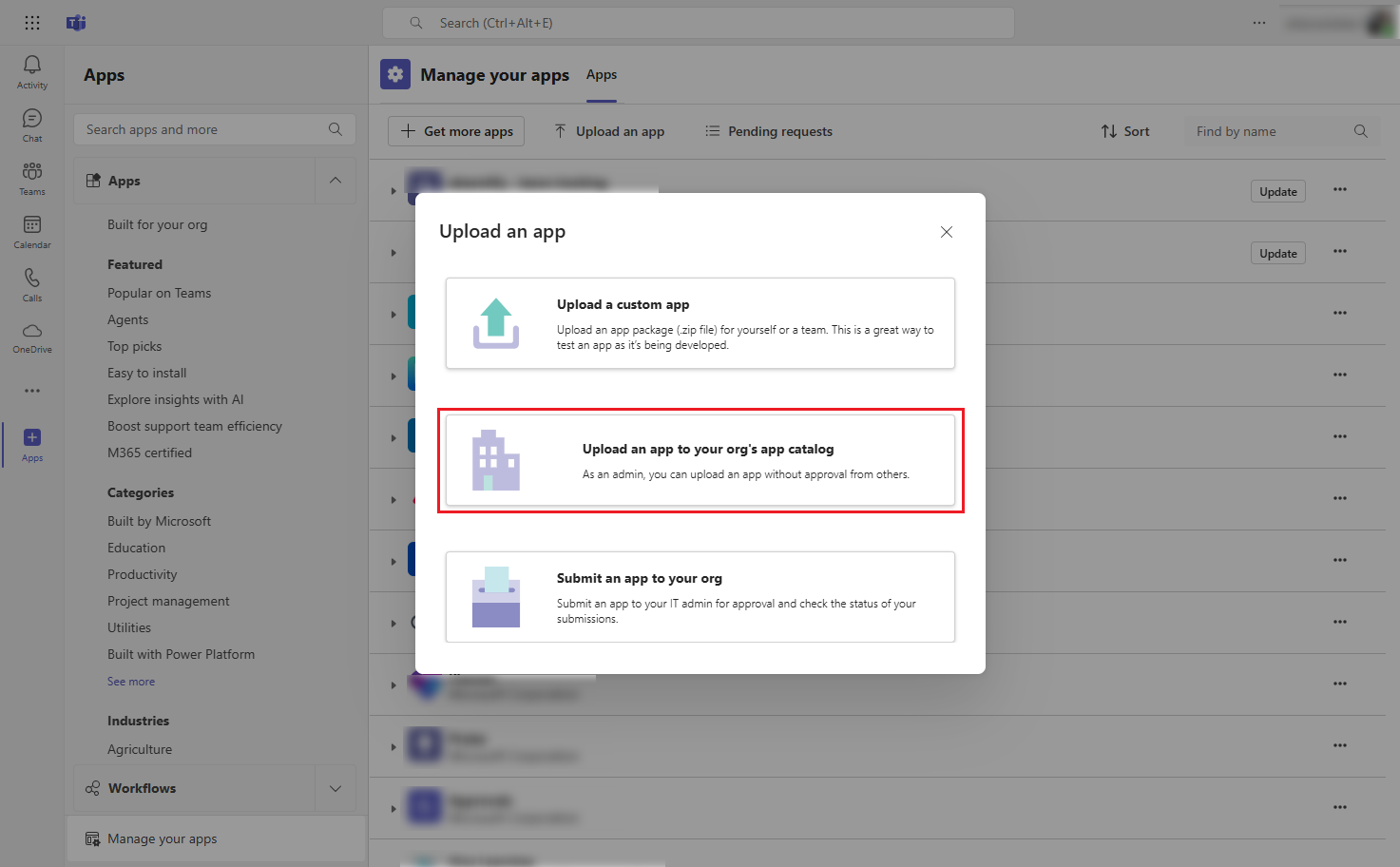Image resolution: width=1400 pixels, height=867 pixels.
Task: Open the Calls panel
Action: (x=31, y=282)
